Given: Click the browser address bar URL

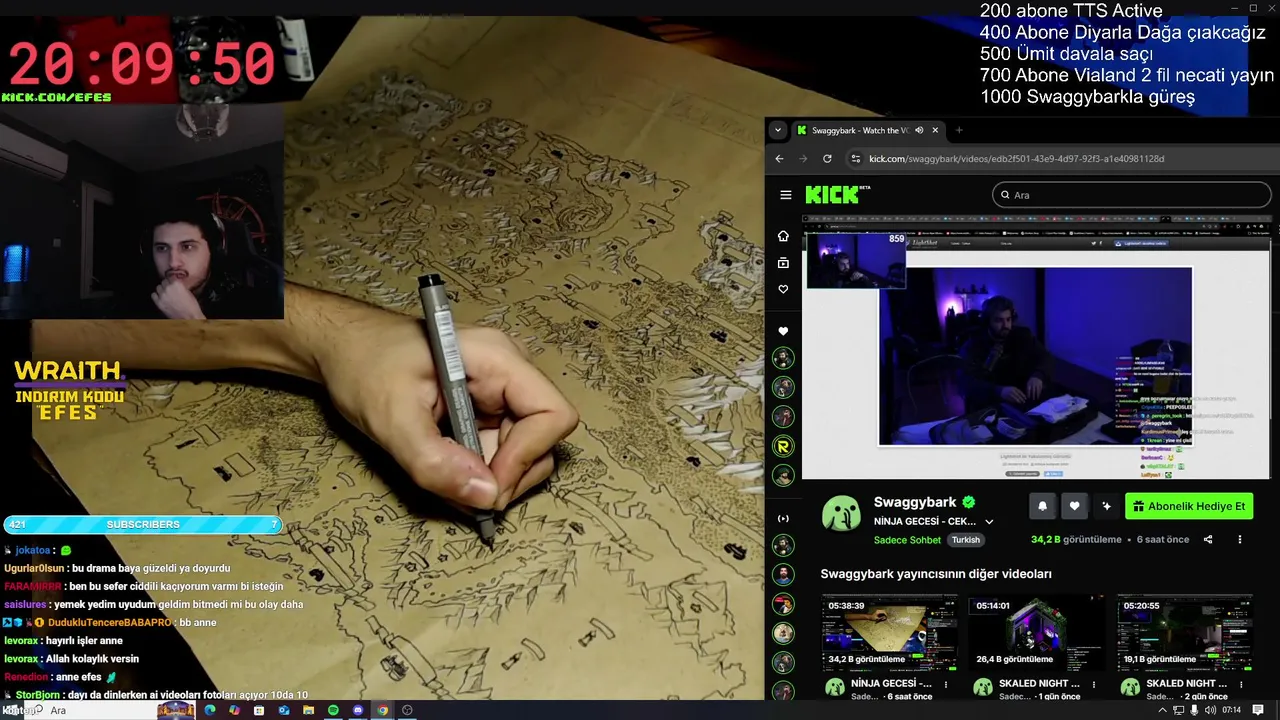Looking at the screenshot, I should (x=1016, y=158).
